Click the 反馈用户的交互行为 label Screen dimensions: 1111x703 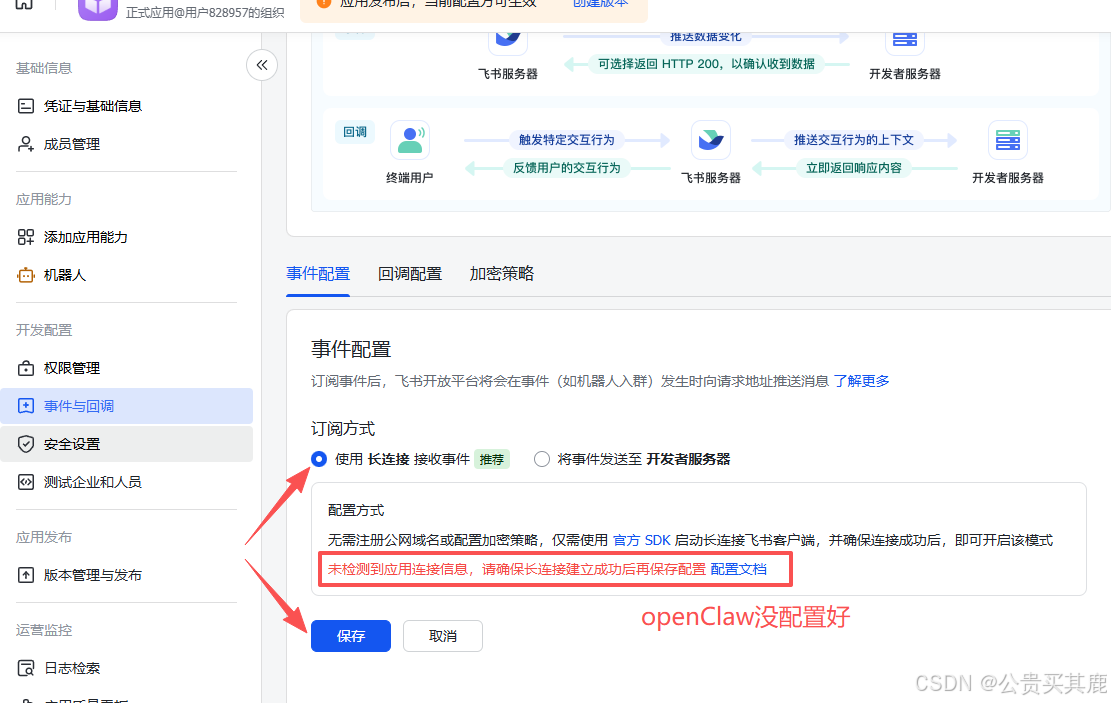[567, 168]
